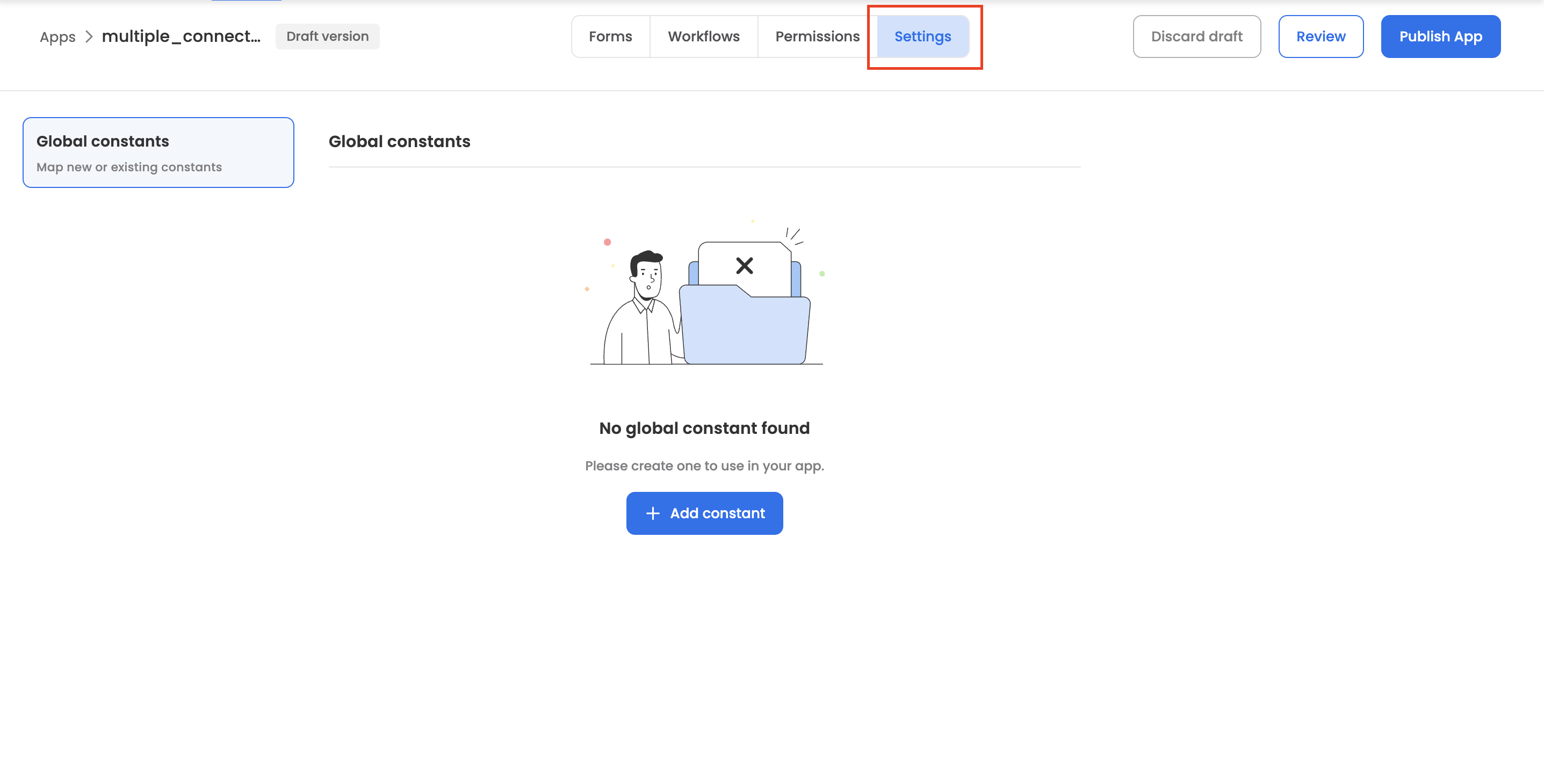Go back to the Apps breadcrumb link
Screen dimensions: 1544x784
(57, 37)
